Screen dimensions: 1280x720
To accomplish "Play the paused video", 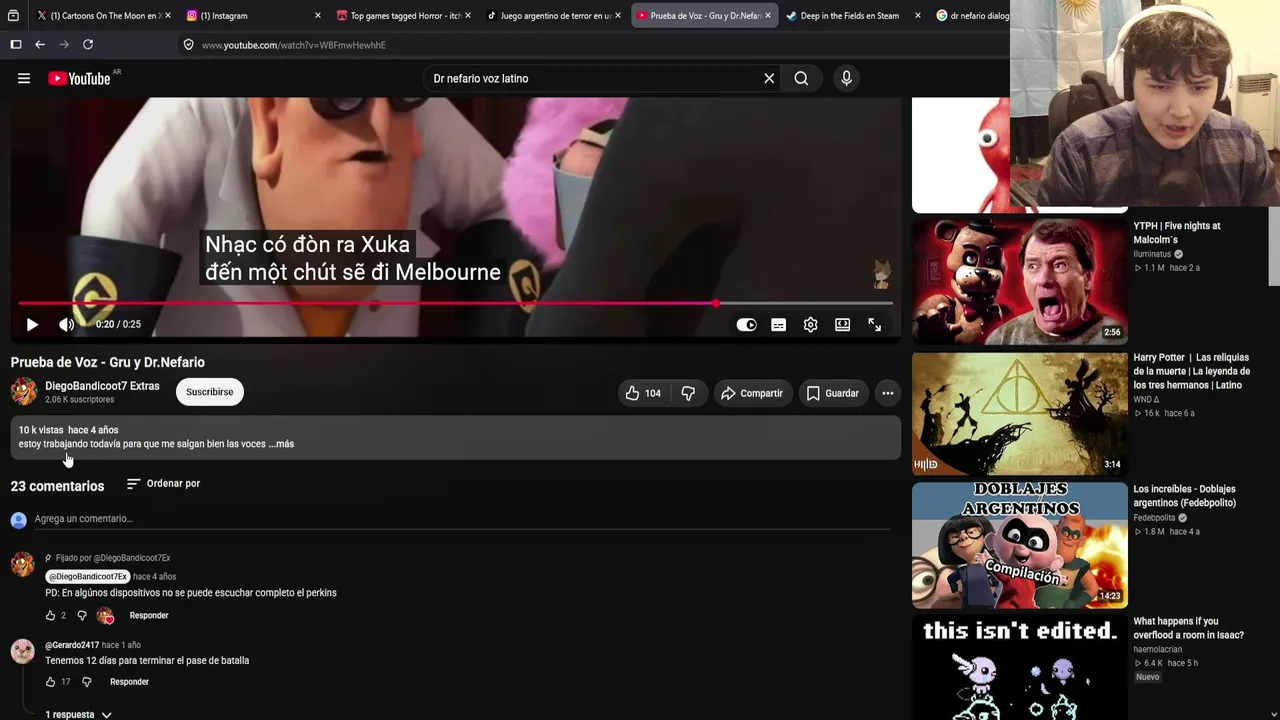I will click(32, 324).
